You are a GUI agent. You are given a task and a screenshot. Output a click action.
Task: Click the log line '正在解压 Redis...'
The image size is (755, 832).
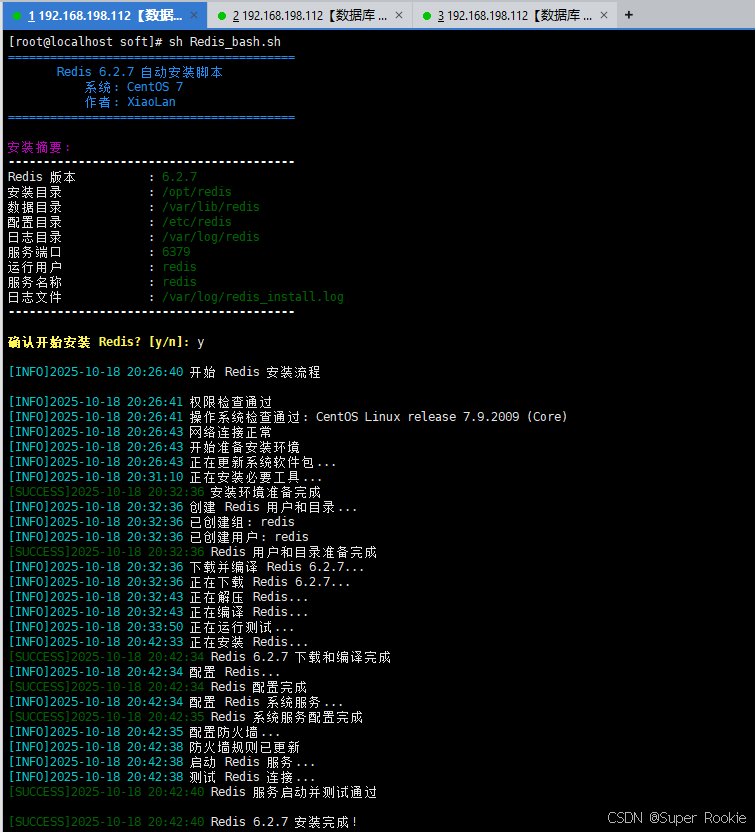point(249,597)
